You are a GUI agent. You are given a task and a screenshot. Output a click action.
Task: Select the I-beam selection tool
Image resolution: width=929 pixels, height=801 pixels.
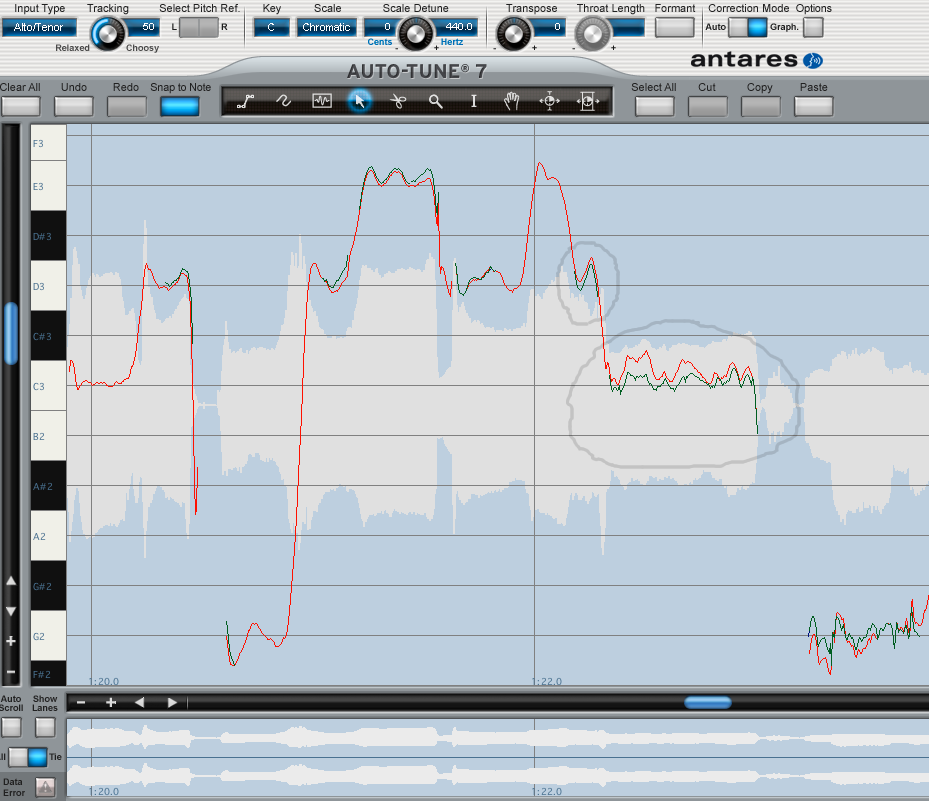(x=473, y=101)
